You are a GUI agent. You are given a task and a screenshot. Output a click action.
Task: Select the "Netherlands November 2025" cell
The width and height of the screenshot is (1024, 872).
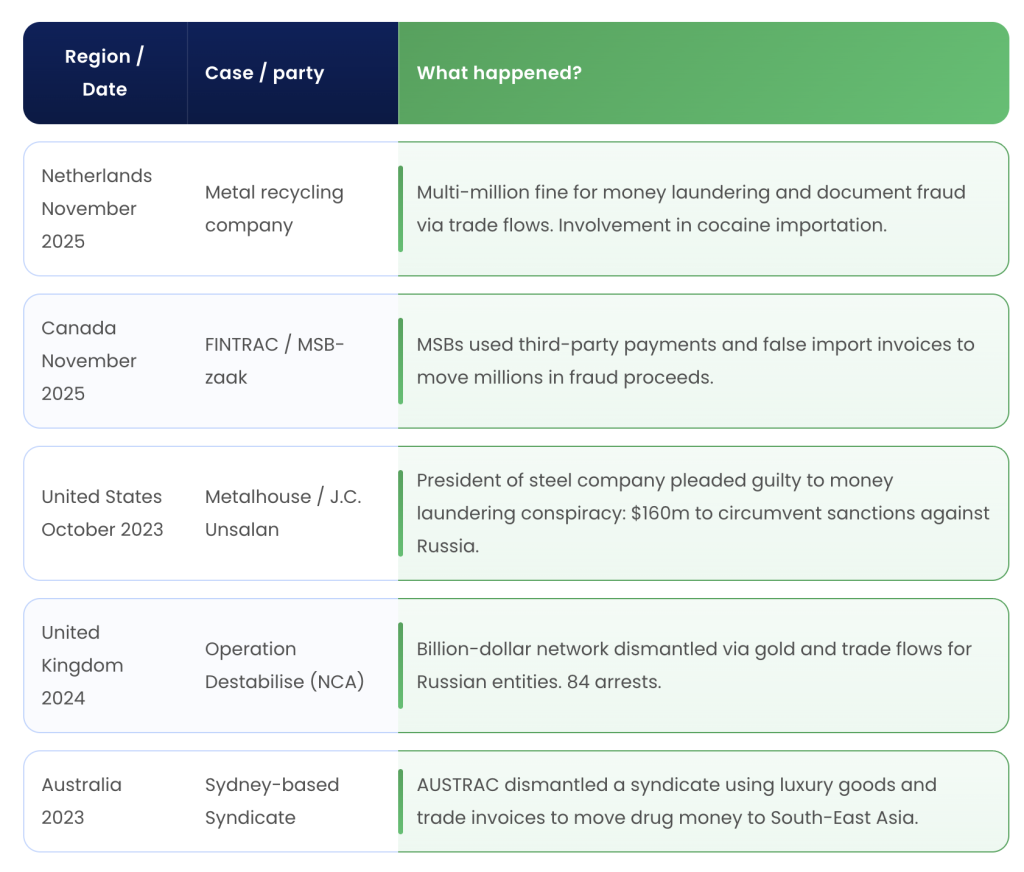tap(96, 209)
